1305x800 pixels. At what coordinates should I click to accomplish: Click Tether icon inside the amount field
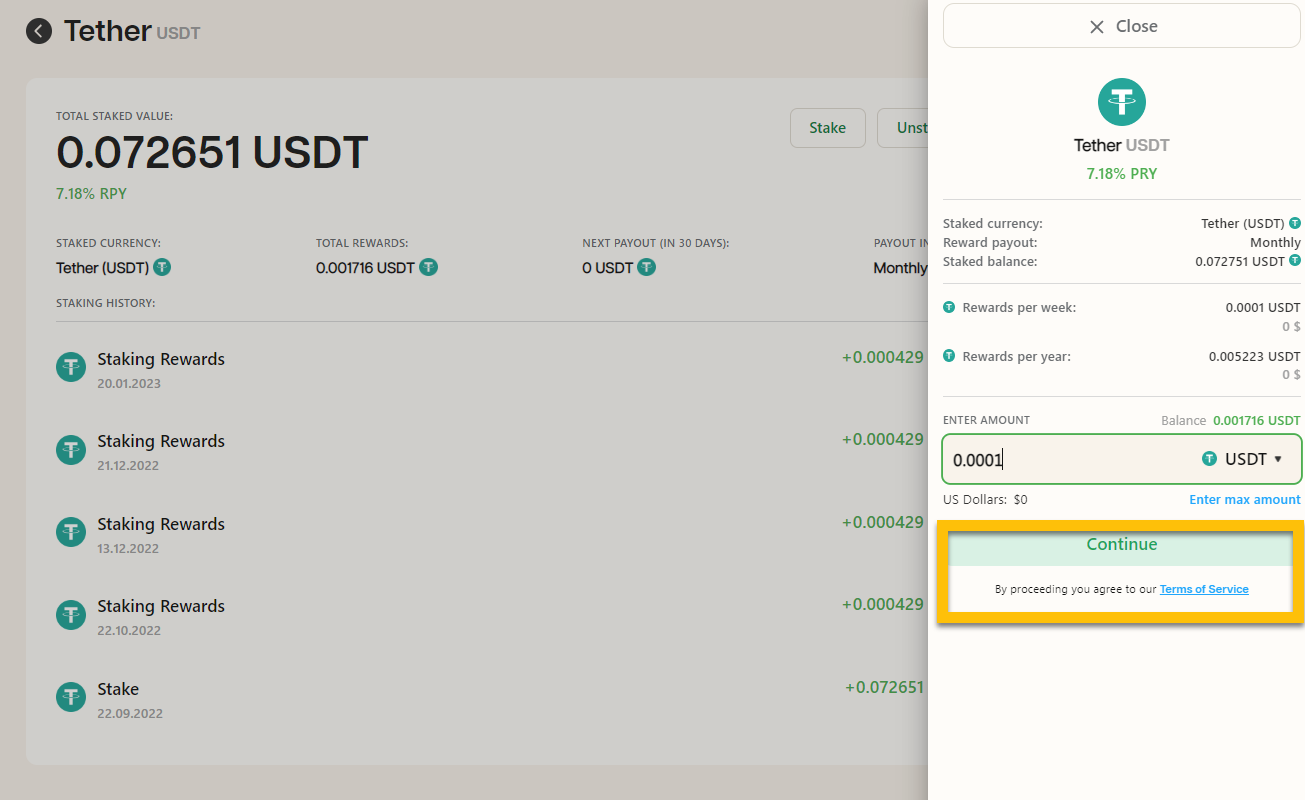[1209, 459]
